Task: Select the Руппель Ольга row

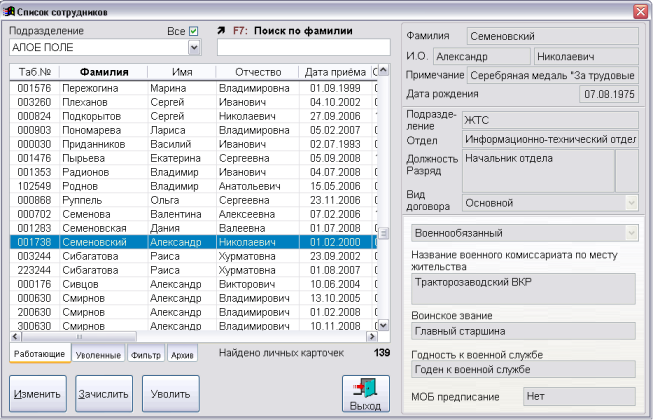Action: (194, 200)
